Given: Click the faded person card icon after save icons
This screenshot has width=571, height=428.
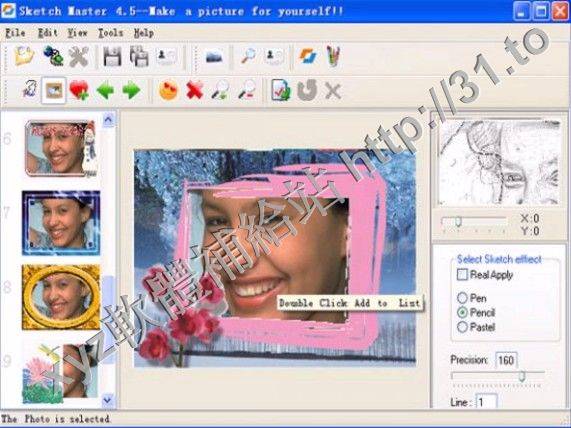Looking at the screenshot, I should (x=166, y=56).
